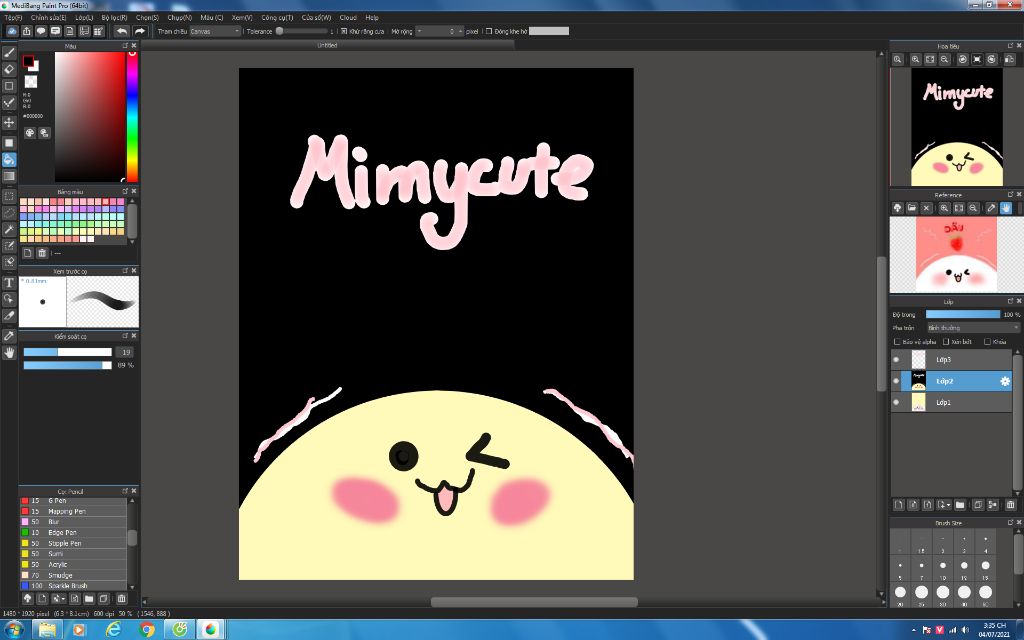
Task: Open the brush panel folder icon
Action: pos(89,598)
